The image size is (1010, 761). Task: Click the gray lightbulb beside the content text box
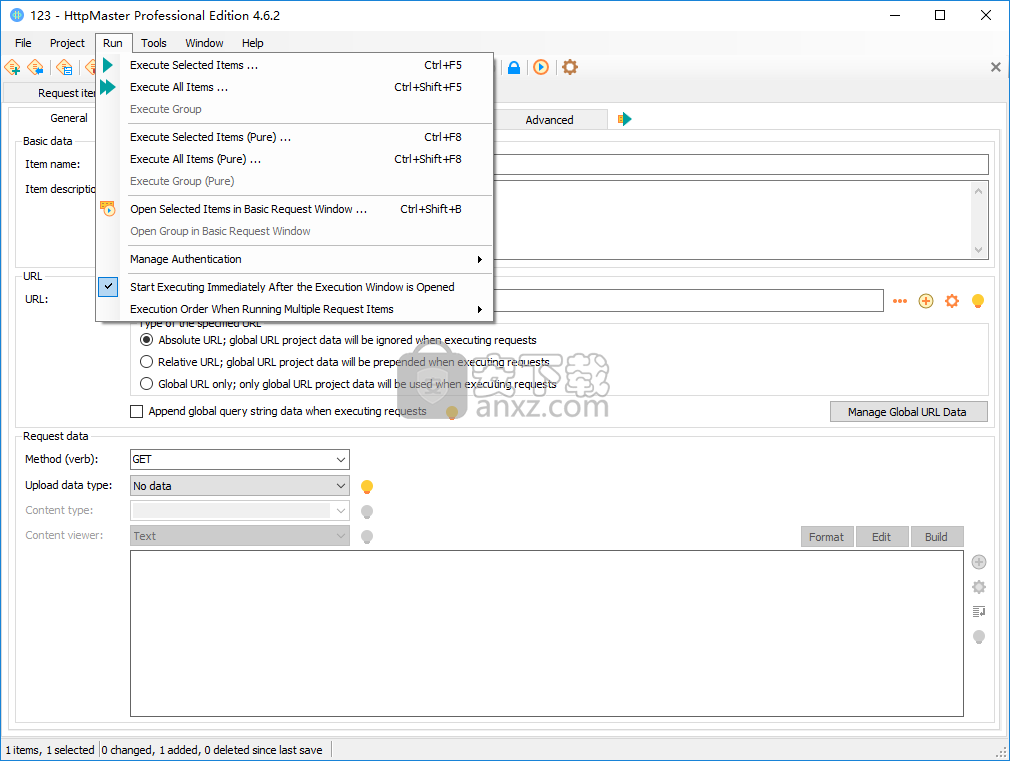(x=979, y=637)
